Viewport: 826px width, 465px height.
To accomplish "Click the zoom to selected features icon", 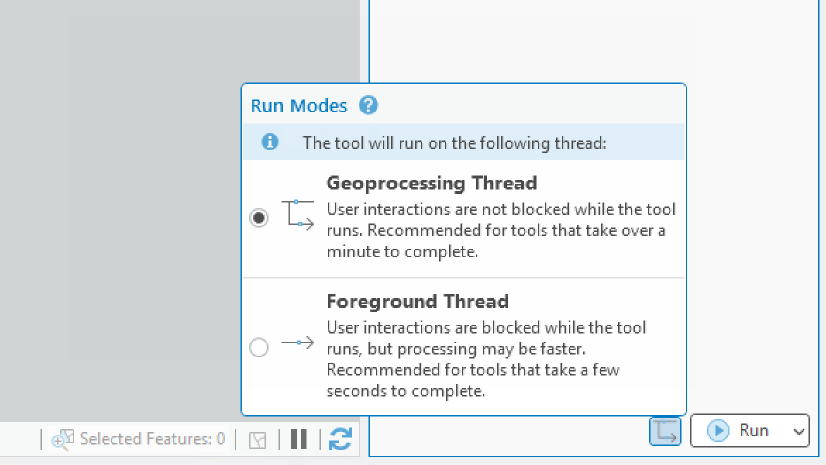I will point(63,439).
